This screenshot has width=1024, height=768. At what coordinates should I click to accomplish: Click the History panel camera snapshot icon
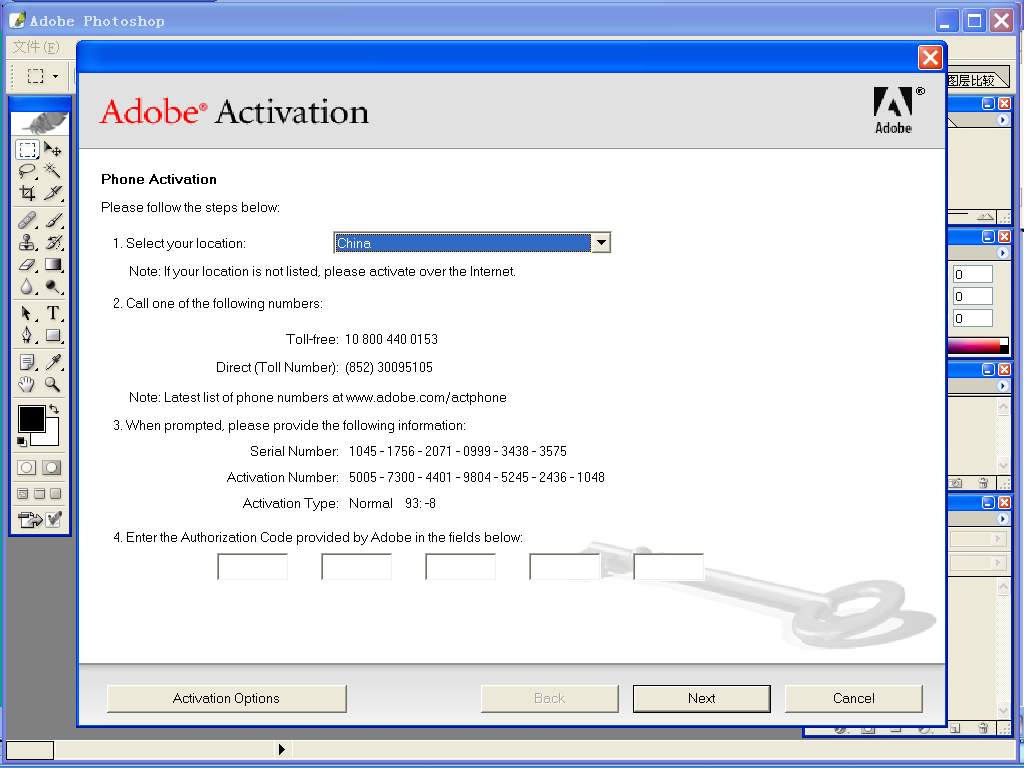pos(955,483)
